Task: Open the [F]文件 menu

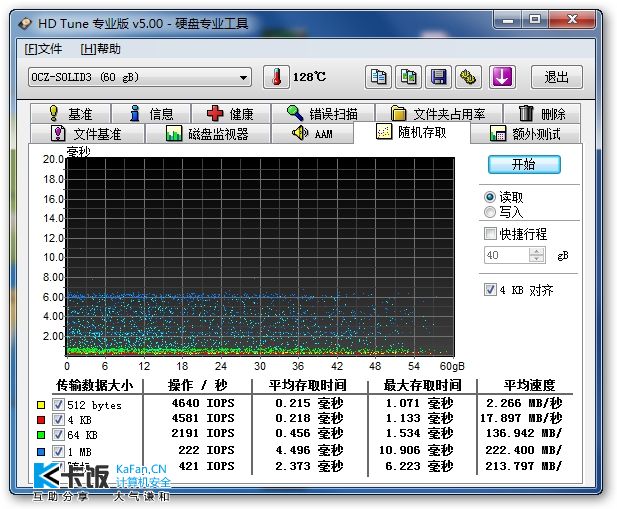Action: coord(43,49)
